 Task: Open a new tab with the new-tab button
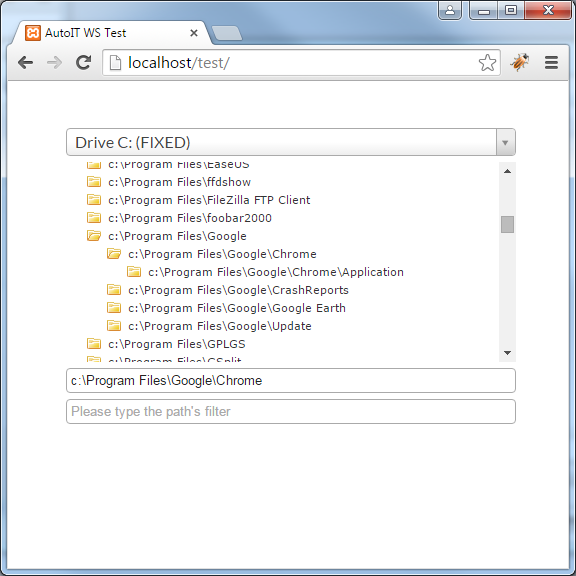227,33
